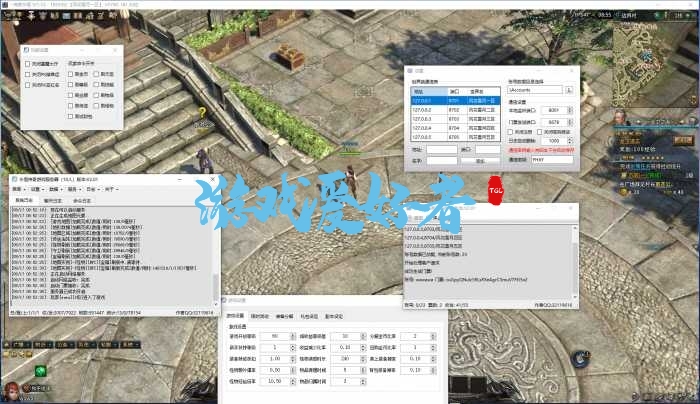700x404 pixels.
Task: Select server row 127.0.0.1 in server list
Action: [x=455, y=101]
